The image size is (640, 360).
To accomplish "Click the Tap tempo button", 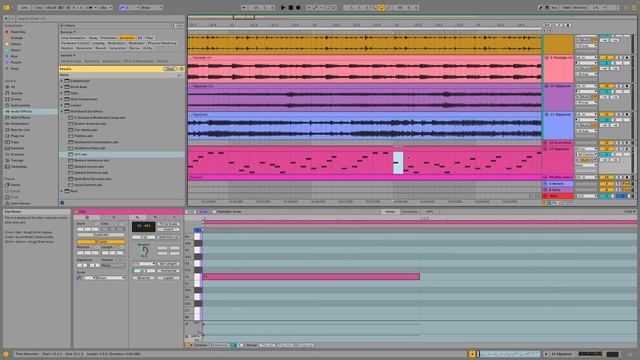I will pos(39,7).
